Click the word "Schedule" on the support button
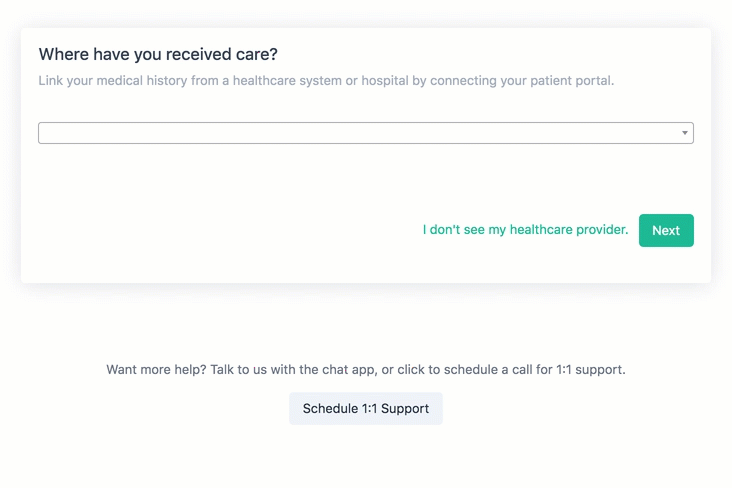 click(331, 408)
